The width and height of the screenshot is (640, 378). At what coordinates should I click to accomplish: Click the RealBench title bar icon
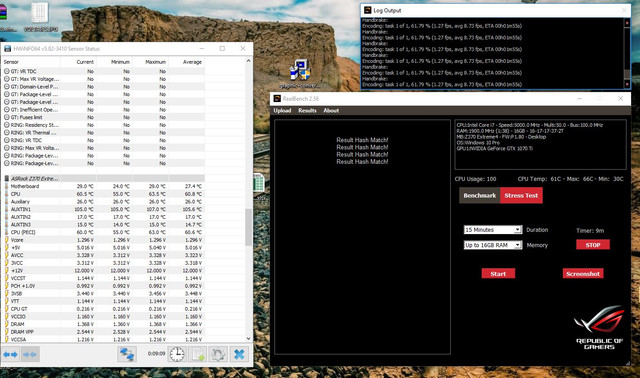[x=277, y=98]
